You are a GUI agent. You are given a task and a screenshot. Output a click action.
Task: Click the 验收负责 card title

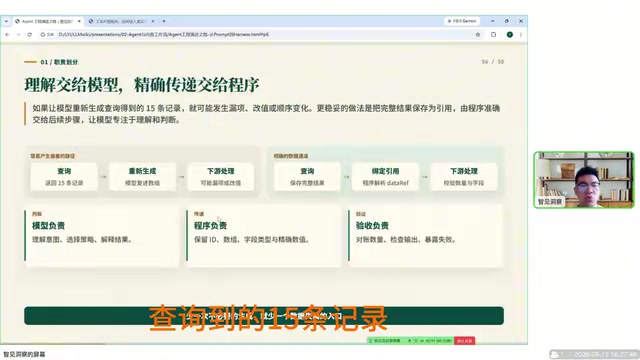372,225
